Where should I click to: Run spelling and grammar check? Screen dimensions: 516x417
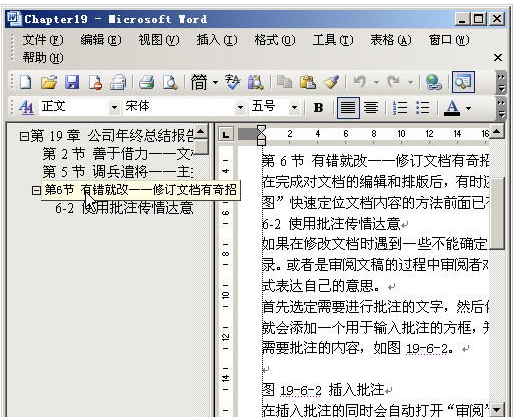point(232,82)
